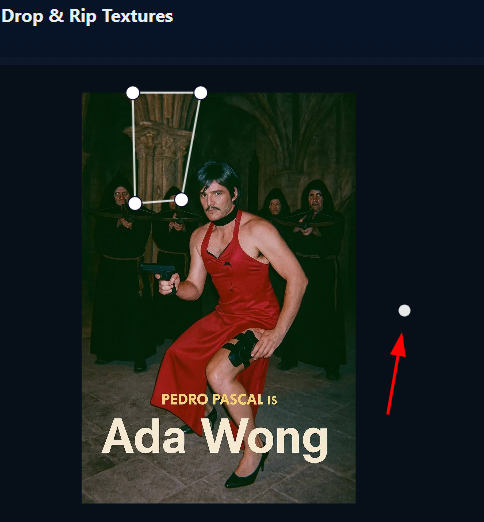The image size is (484, 522).
Task: Click the top-left corner handle of selection
Action: [x=133, y=93]
